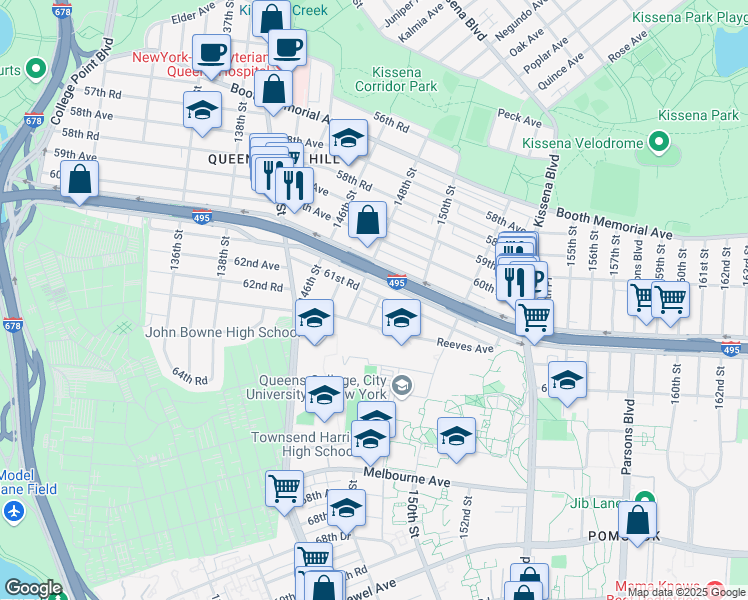Viewport: 748px width, 600px height.
Task: Select graduation cap marker near 152nd St campus
Action: coord(456,439)
